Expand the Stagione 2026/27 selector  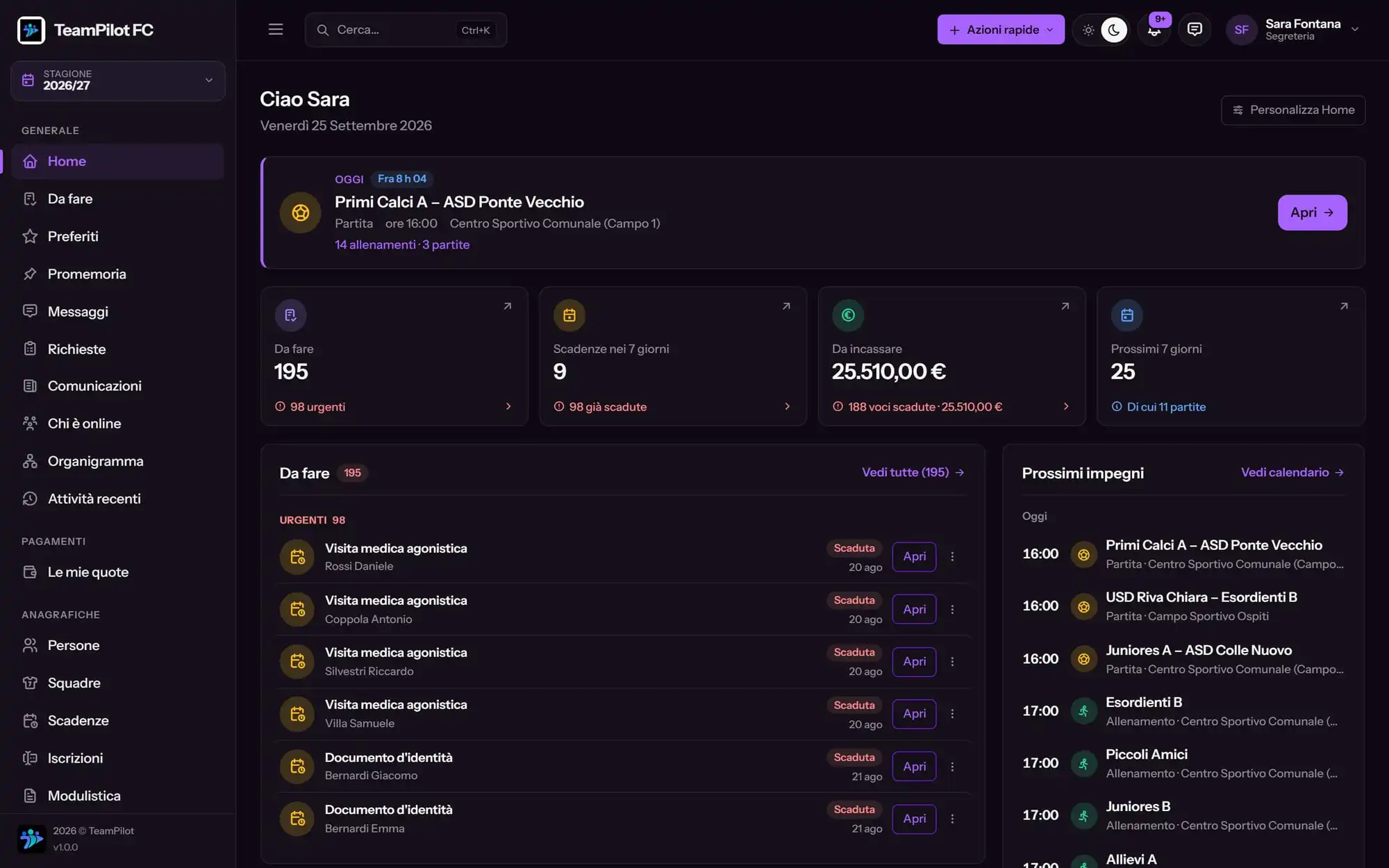click(x=118, y=81)
